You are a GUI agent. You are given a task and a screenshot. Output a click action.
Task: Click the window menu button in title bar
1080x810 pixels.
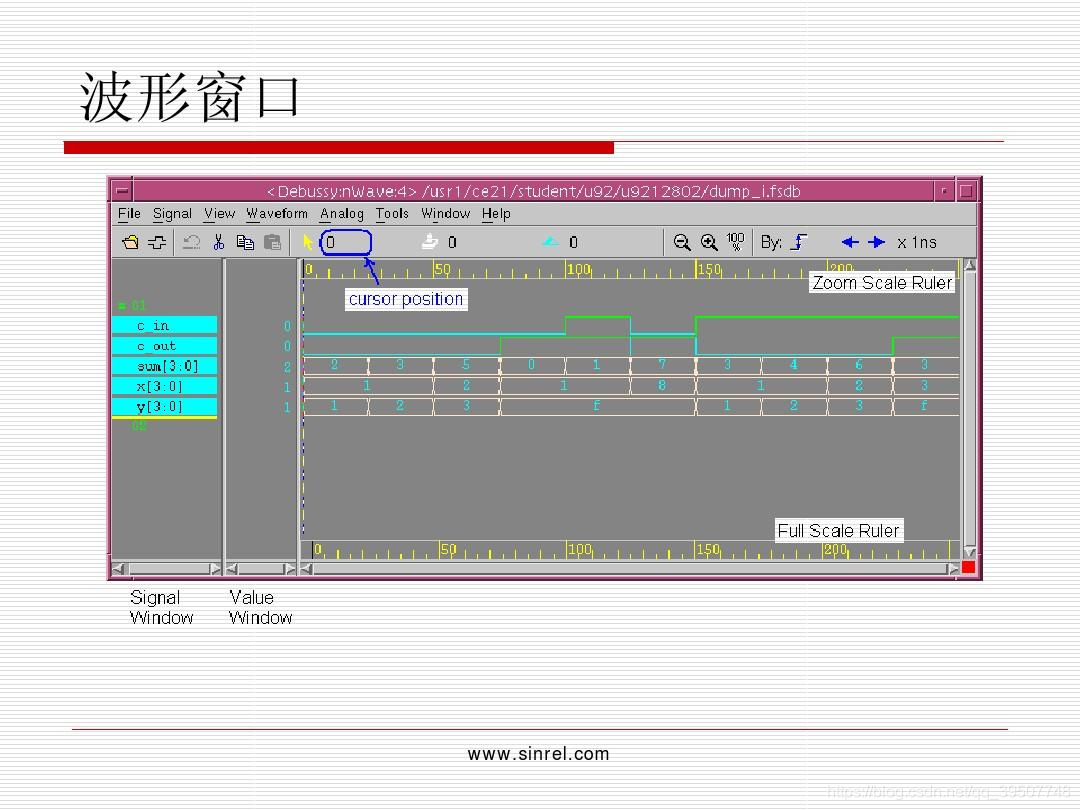click(122, 191)
